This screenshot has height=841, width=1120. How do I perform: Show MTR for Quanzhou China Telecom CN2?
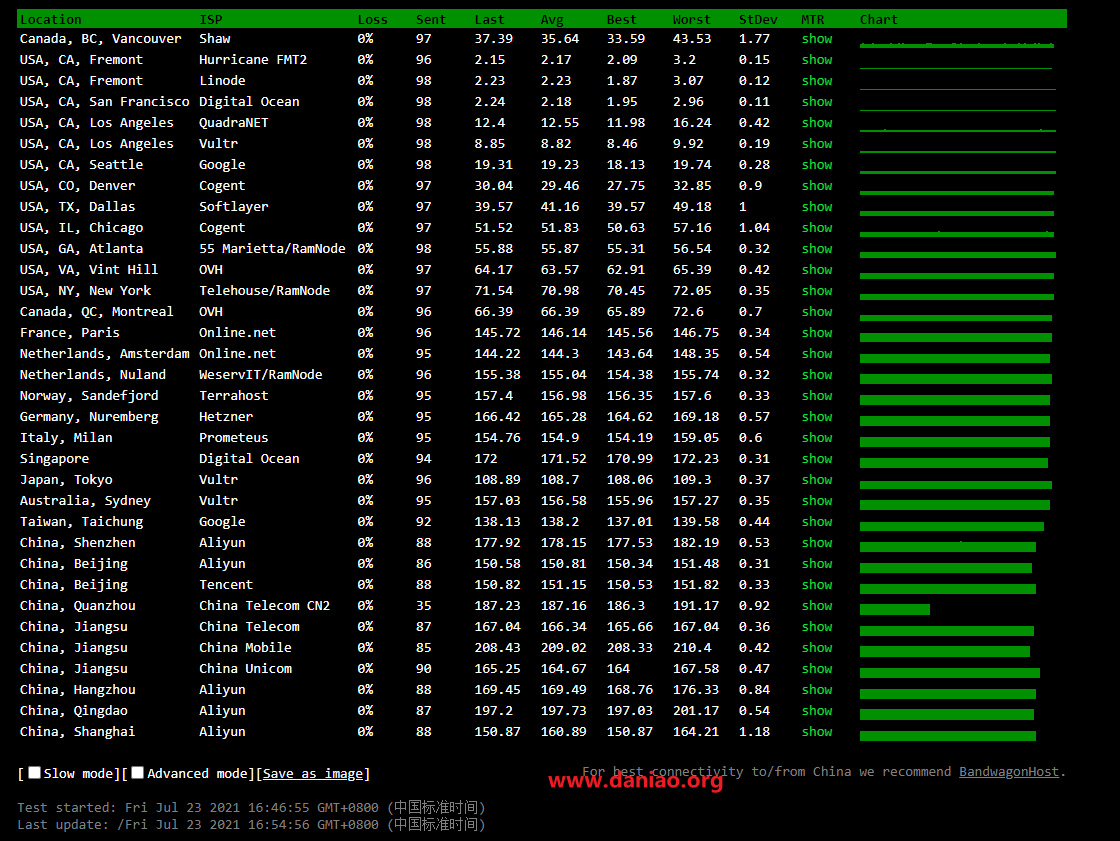816,606
